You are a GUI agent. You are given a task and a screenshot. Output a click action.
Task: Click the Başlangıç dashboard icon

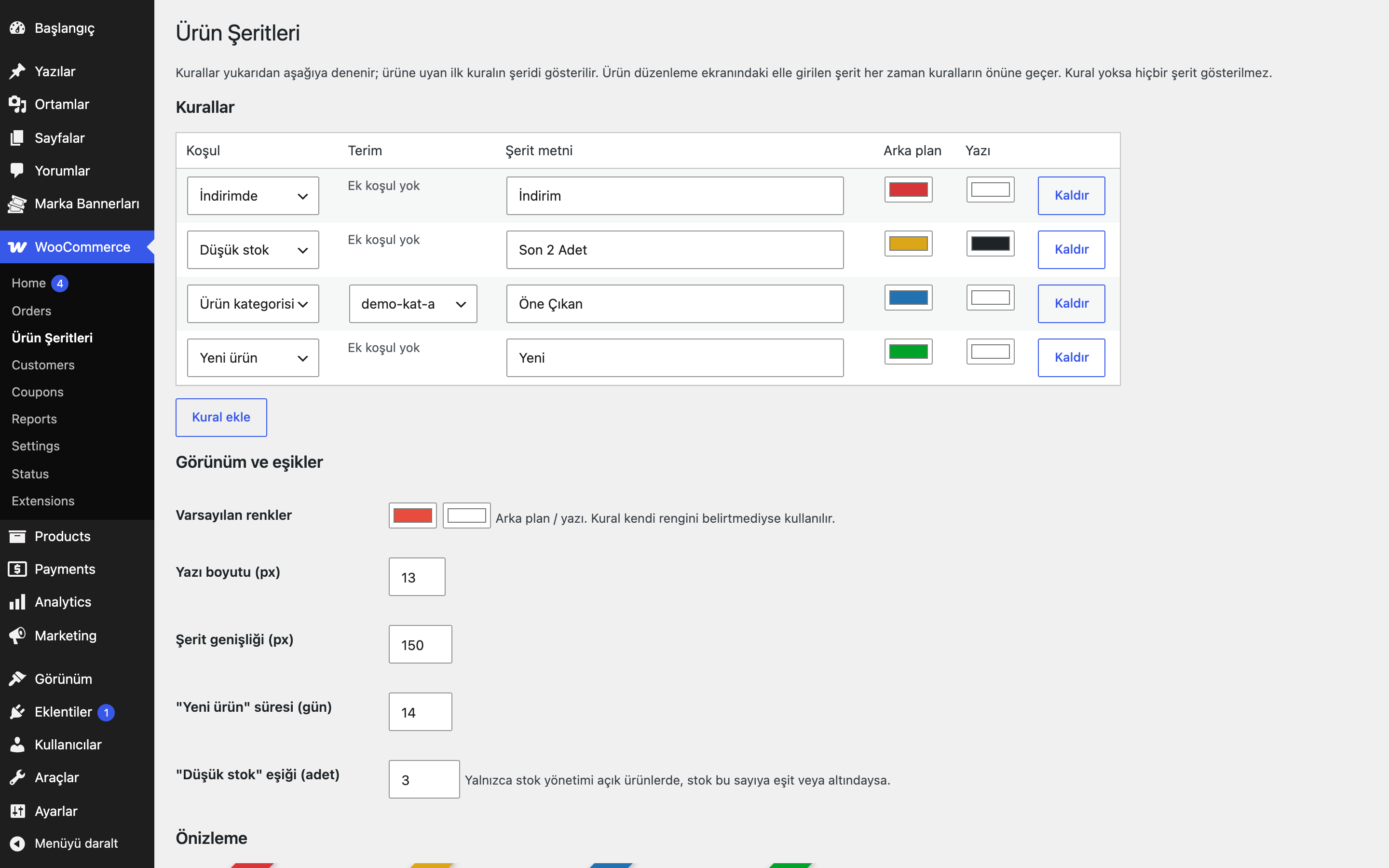17,27
